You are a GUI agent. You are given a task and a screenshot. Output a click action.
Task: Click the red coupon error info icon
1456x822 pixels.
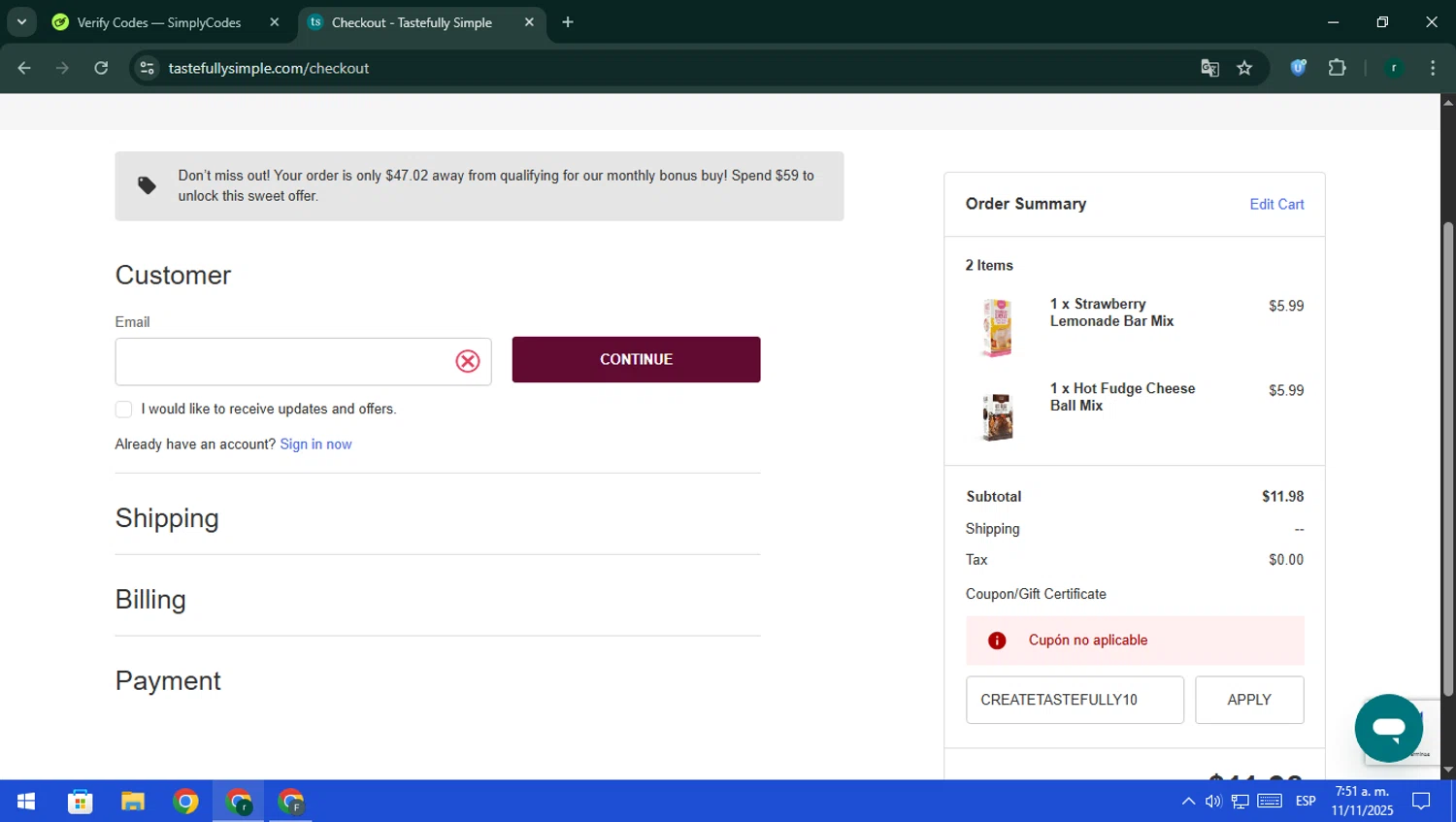click(x=997, y=641)
